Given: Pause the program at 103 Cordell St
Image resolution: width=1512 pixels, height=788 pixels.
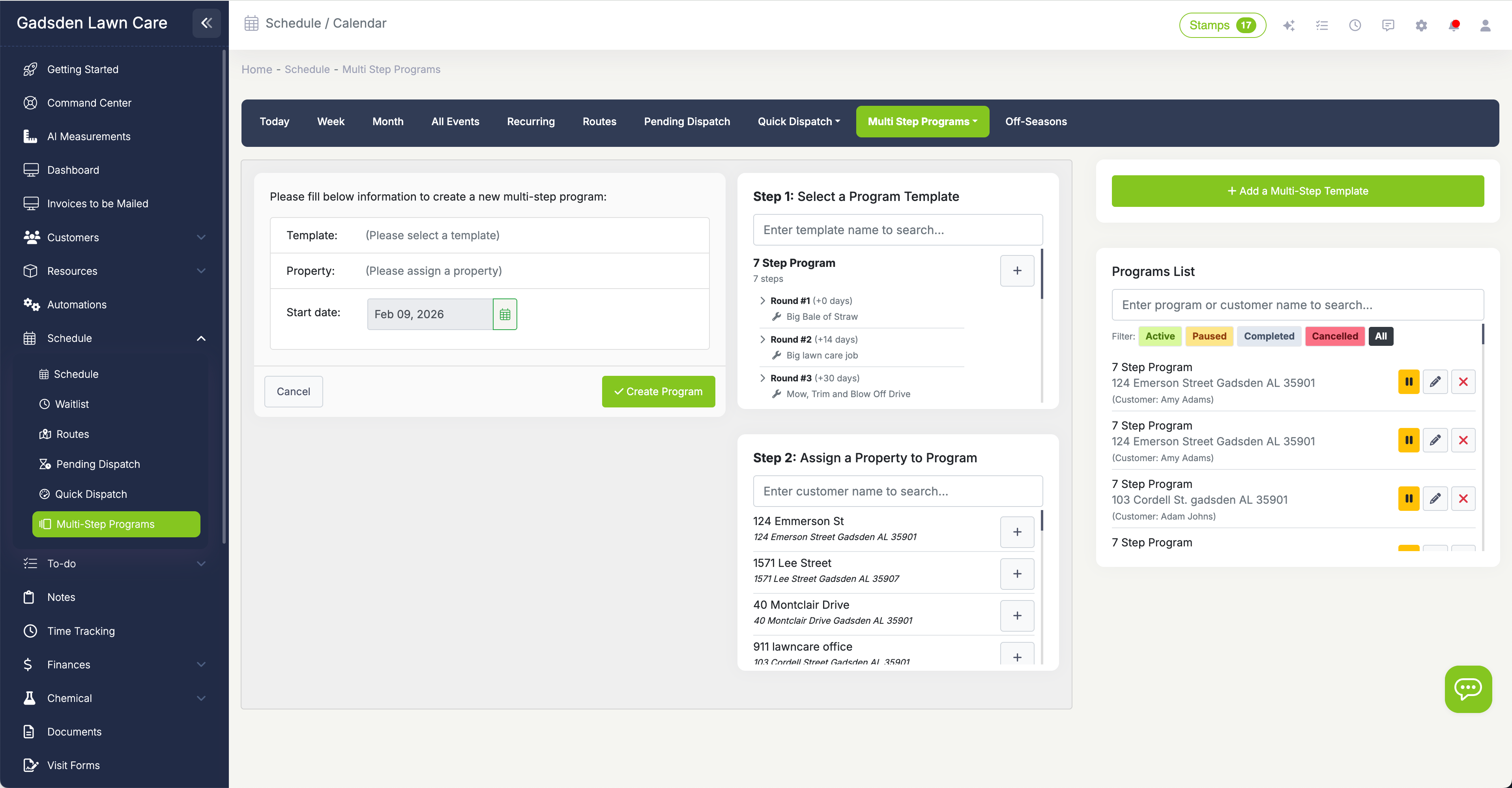Looking at the screenshot, I should pyautogui.click(x=1409, y=498).
